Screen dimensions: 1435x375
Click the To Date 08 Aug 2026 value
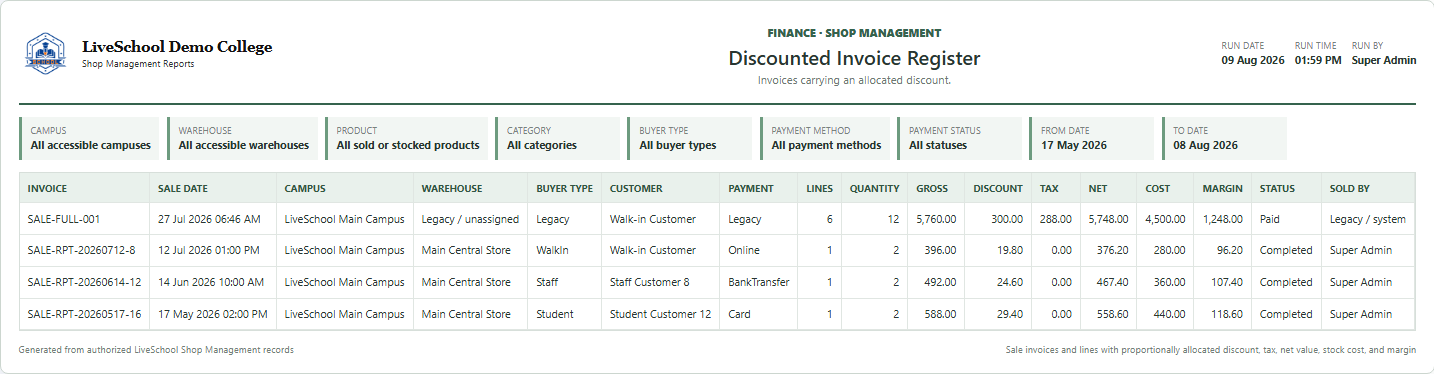click(x=1205, y=146)
